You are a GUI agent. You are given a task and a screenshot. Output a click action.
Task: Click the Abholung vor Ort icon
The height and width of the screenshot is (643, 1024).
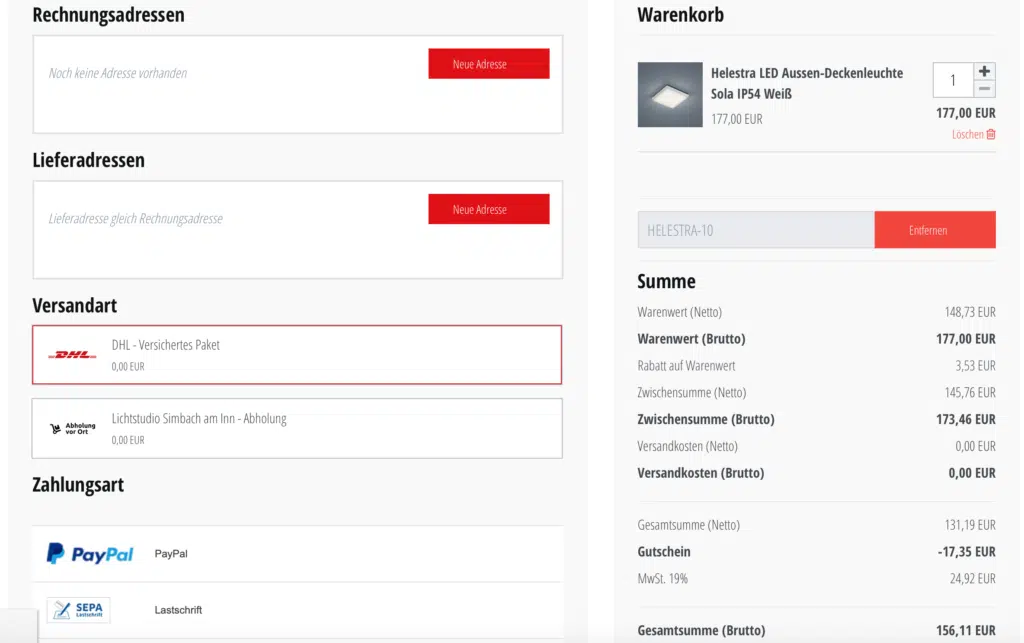tap(72, 428)
